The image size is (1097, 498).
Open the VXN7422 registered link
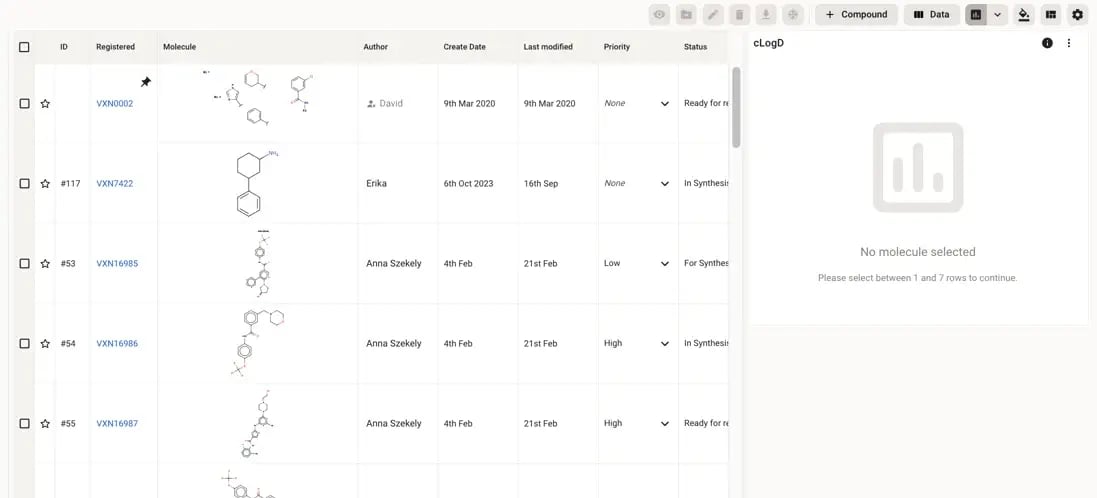pyautogui.click(x=114, y=184)
